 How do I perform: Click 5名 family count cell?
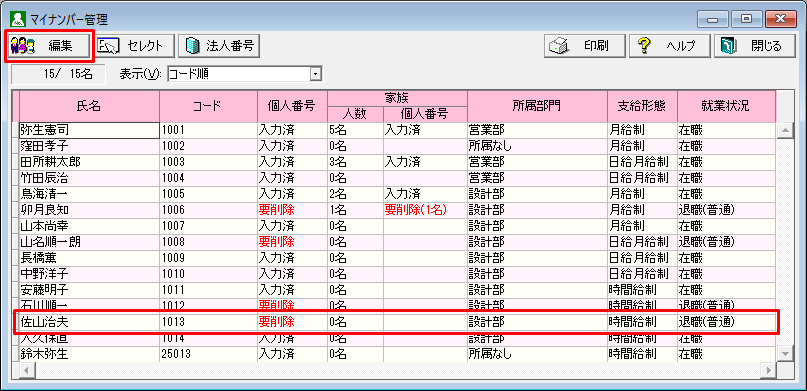pyautogui.click(x=355, y=130)
